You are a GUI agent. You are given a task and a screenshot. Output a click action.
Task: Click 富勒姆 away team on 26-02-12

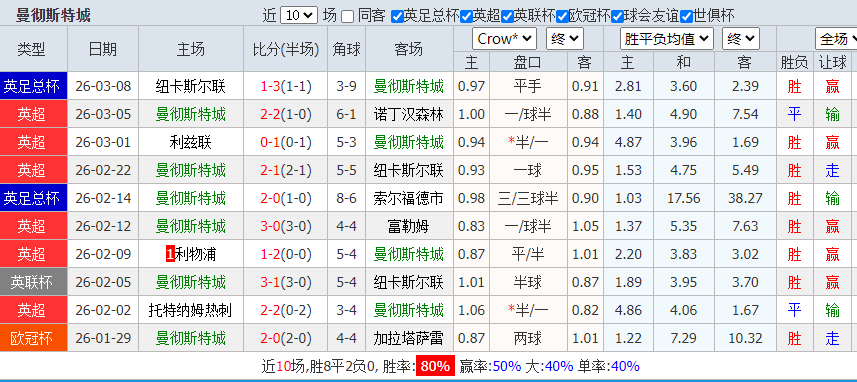tap(409, 226)
